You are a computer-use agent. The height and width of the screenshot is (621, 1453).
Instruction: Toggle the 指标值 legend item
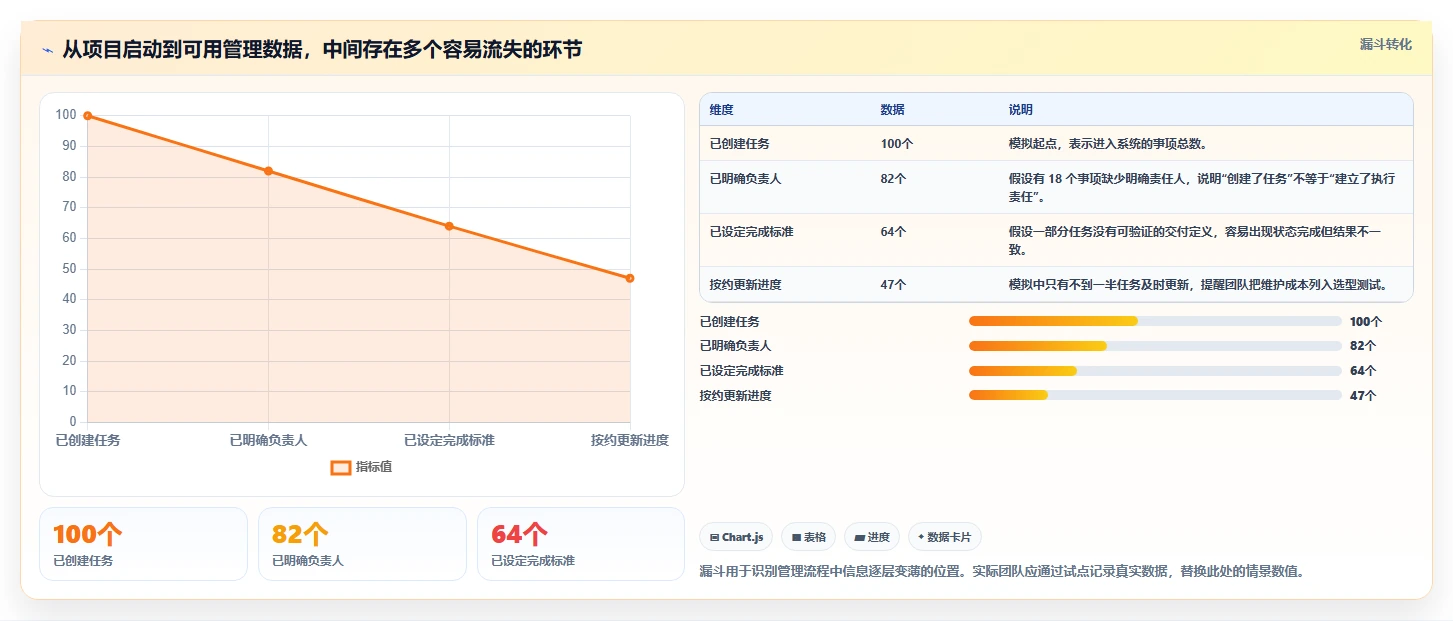[361, 467]
